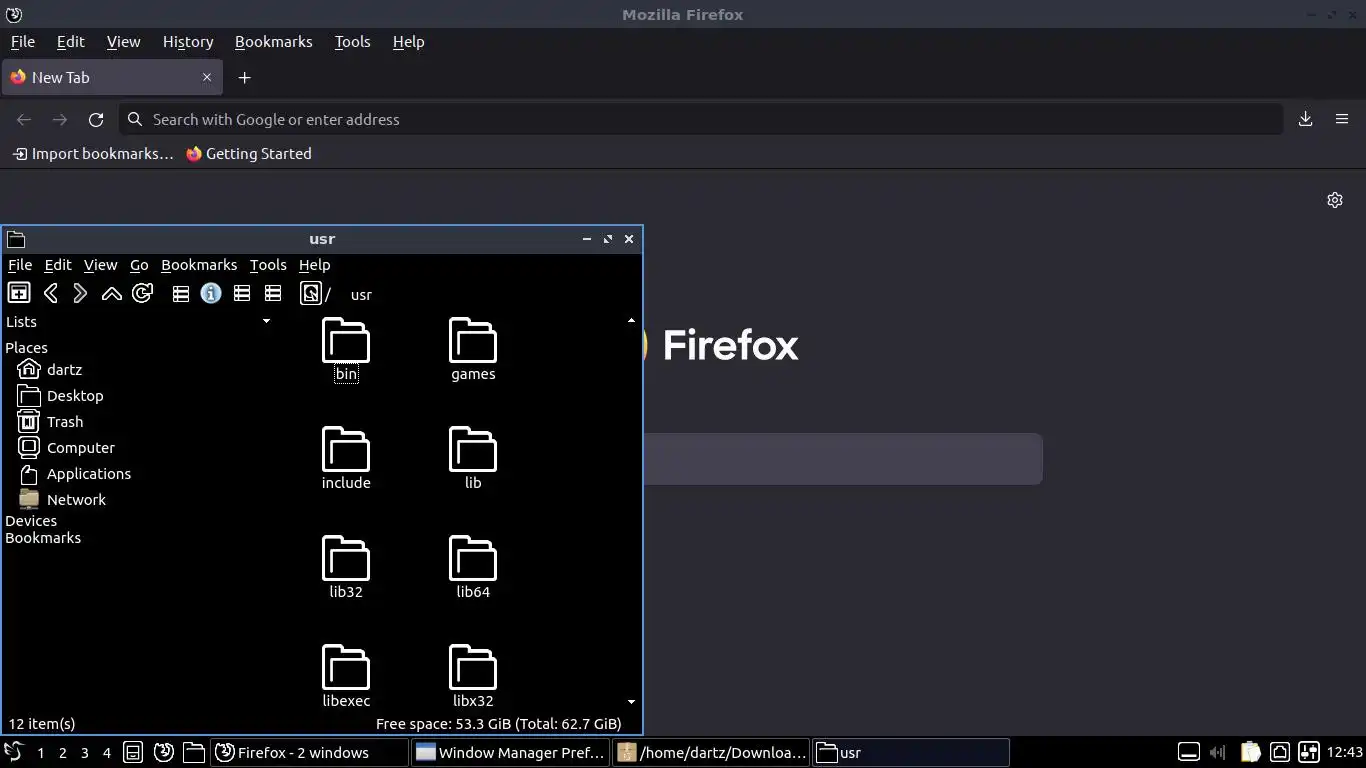Open Firefox's History menu
This screenshot has height=768, width=1366.
point(188,42)
